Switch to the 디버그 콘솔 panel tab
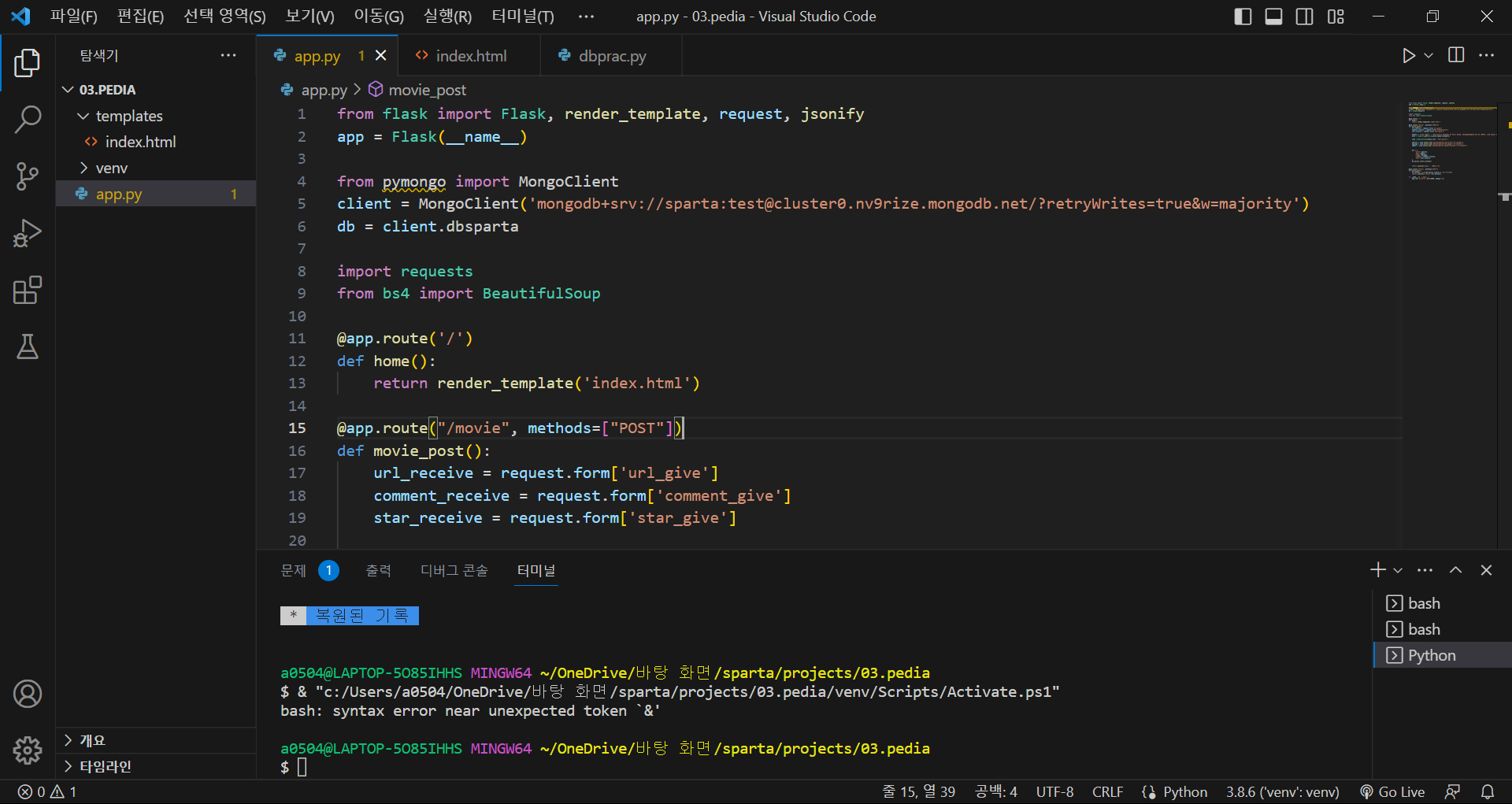This screenshot has height=804, width=1512. point(454,570)
